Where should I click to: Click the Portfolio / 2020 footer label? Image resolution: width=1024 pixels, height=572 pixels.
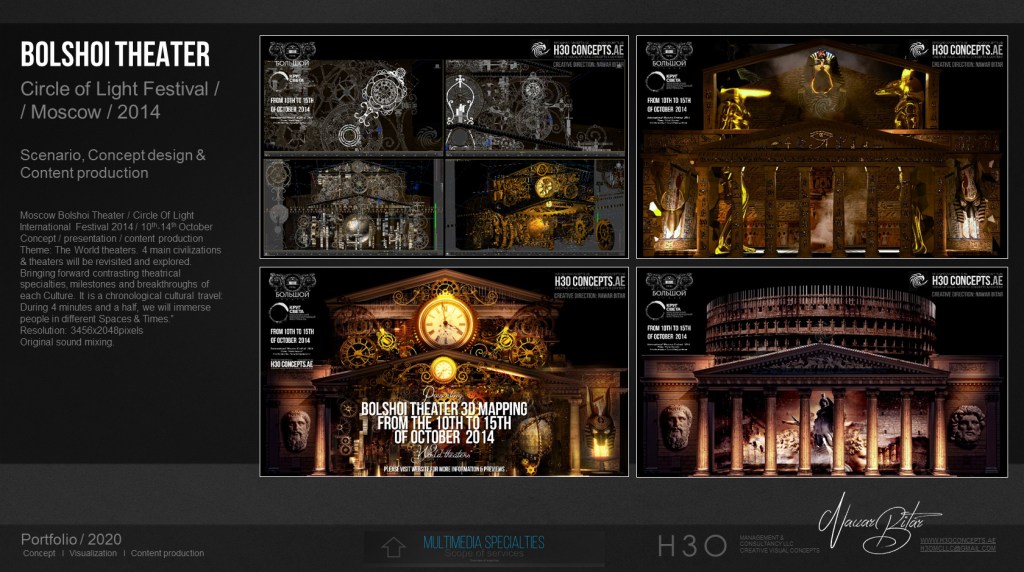(x=71, y=539)
